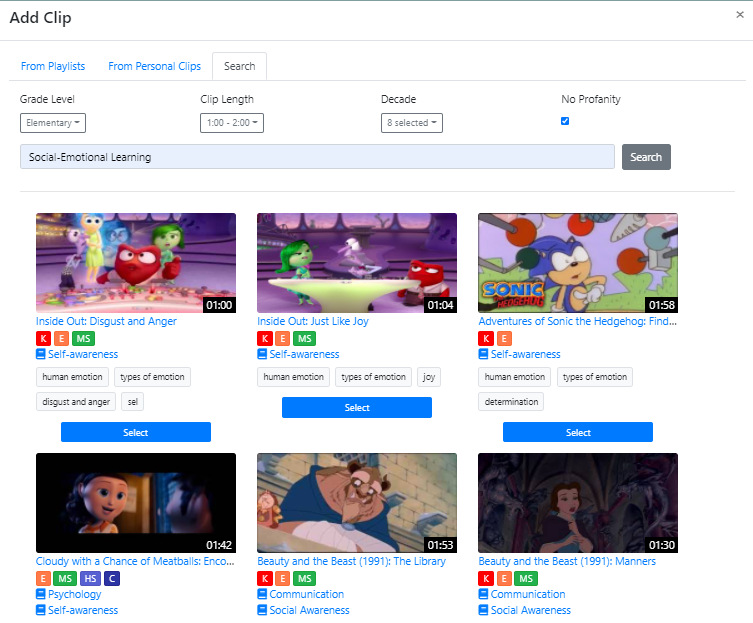
Task: Click the "disgust and anger" tag
Action: (76, 402)
